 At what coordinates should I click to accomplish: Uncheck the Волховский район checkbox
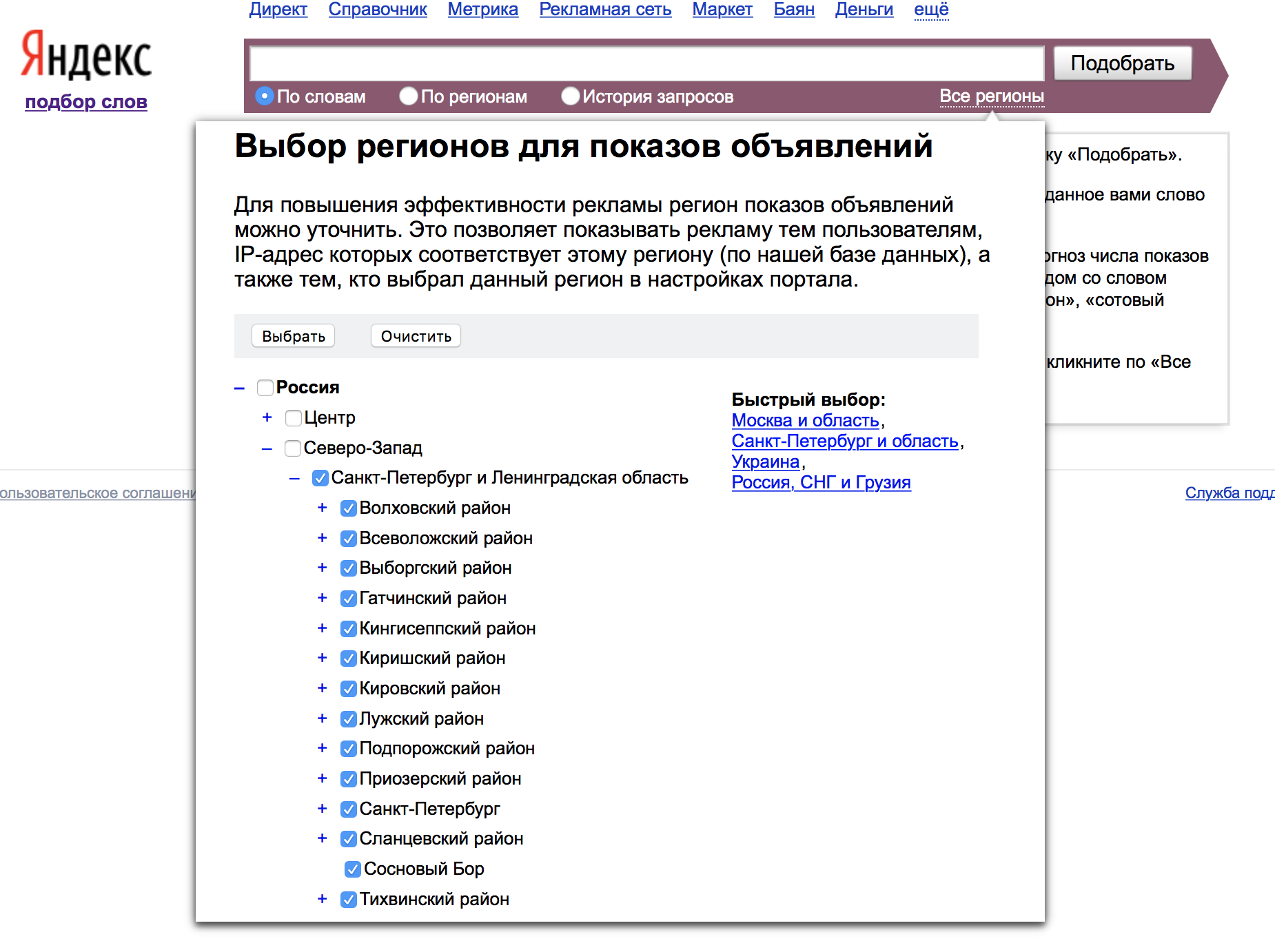(x=349, y=508)
